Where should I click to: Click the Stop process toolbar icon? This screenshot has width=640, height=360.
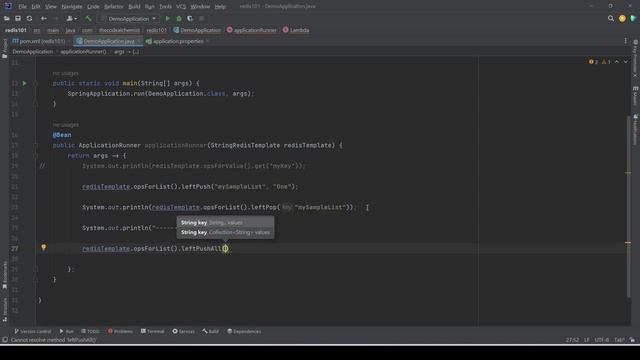coord(202,18)
